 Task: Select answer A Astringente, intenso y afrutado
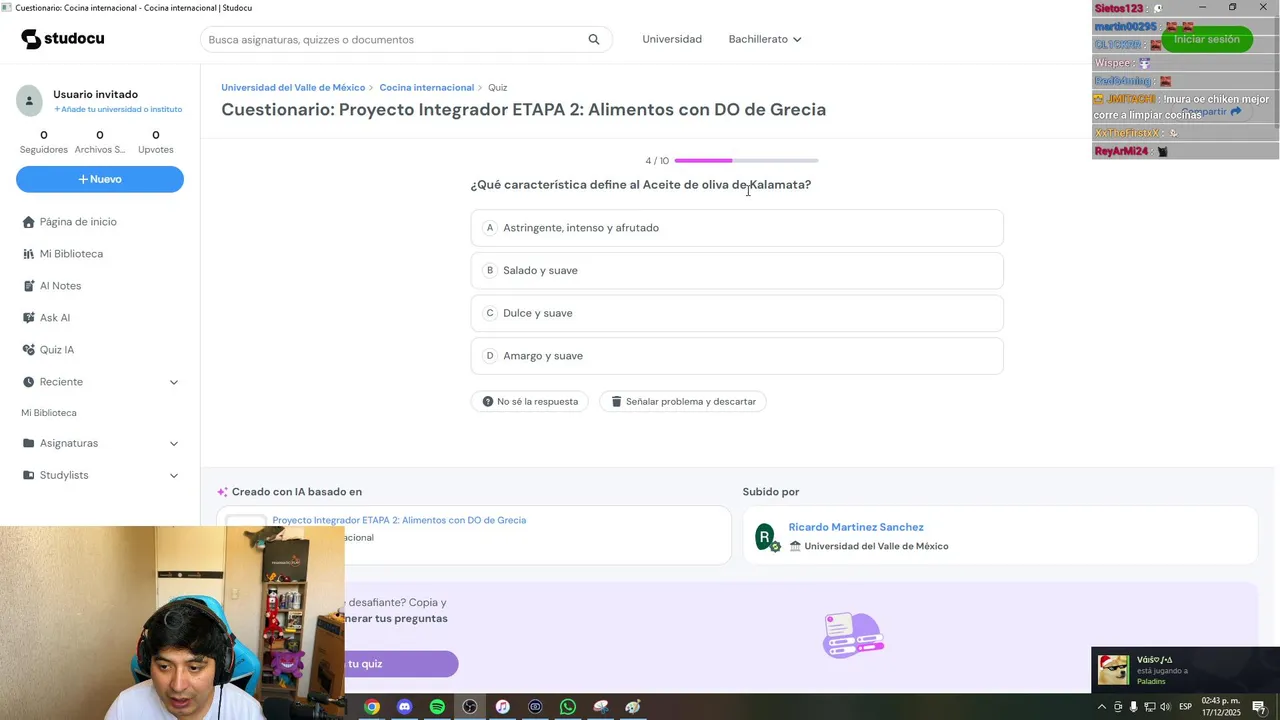(737, 228)
